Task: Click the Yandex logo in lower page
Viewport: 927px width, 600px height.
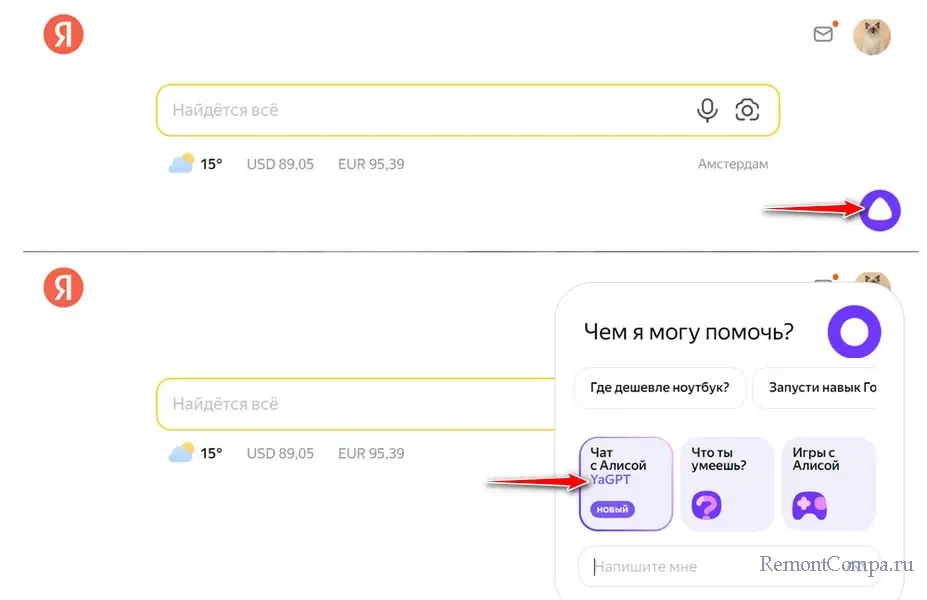Action: pyautogui.click(x=63, y=287)
